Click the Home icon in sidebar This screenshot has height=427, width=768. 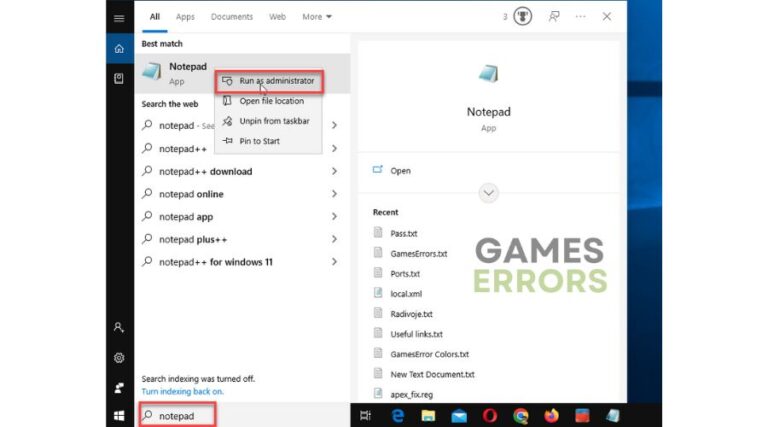(119, 48)
